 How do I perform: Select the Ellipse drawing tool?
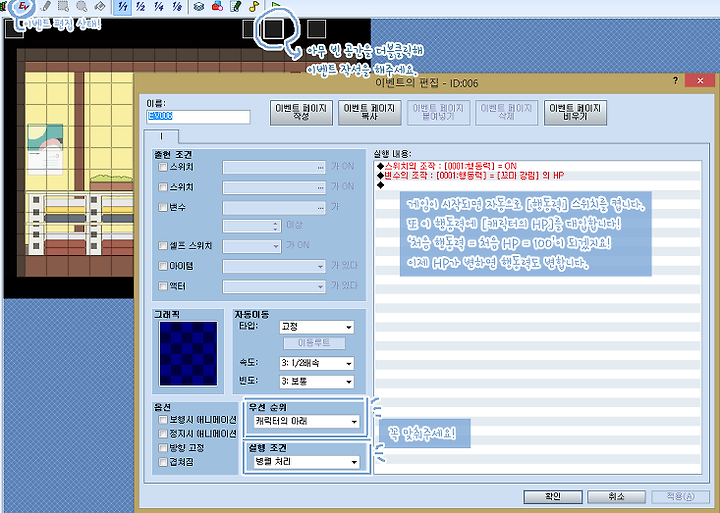click(x=82, y=6)
